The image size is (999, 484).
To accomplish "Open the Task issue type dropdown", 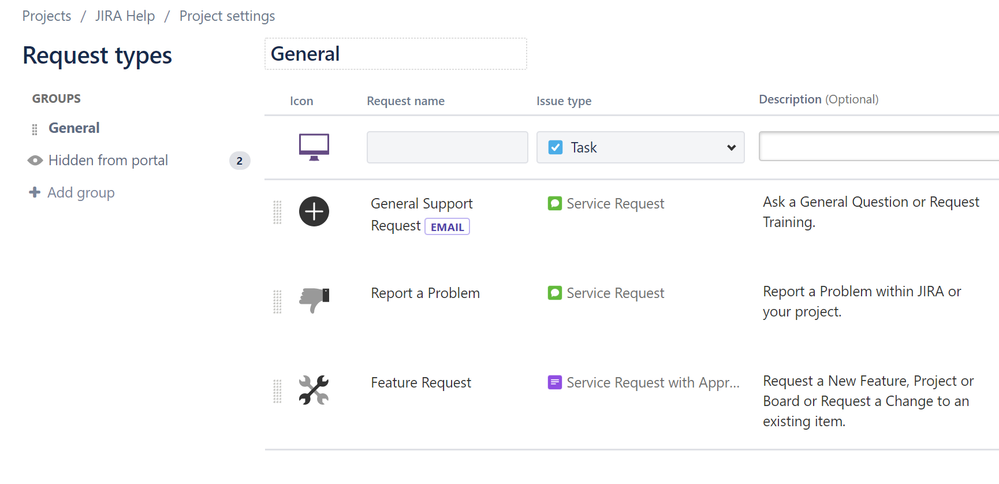I will 640,147.
